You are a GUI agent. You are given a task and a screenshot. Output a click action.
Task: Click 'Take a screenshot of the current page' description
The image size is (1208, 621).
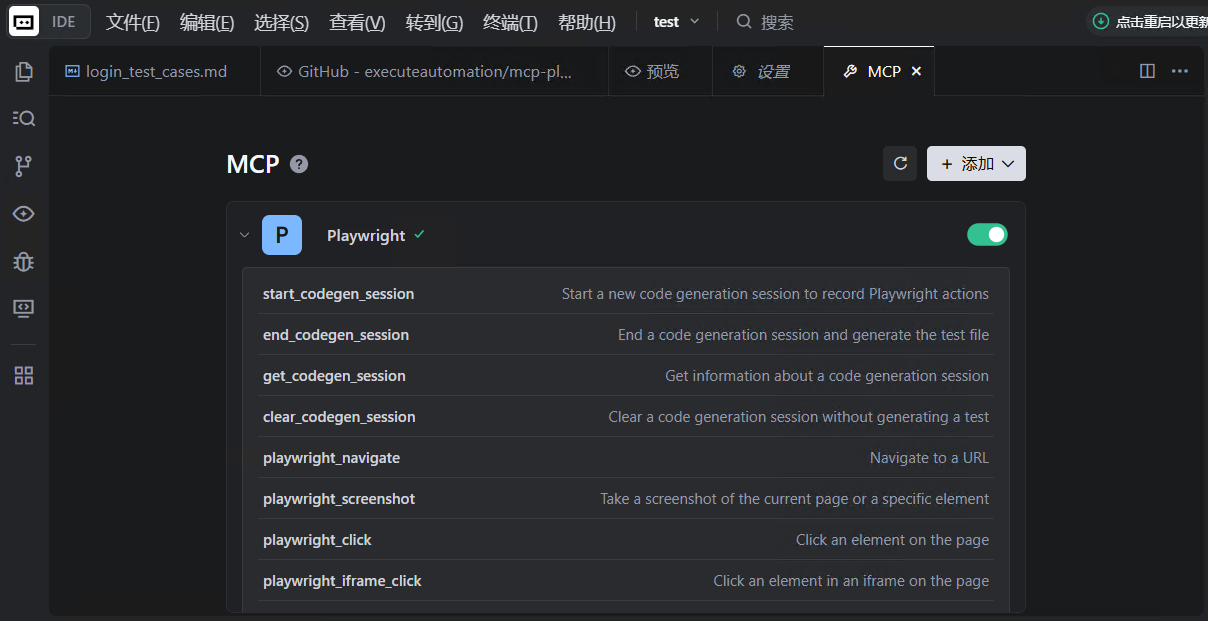point(794,499)
